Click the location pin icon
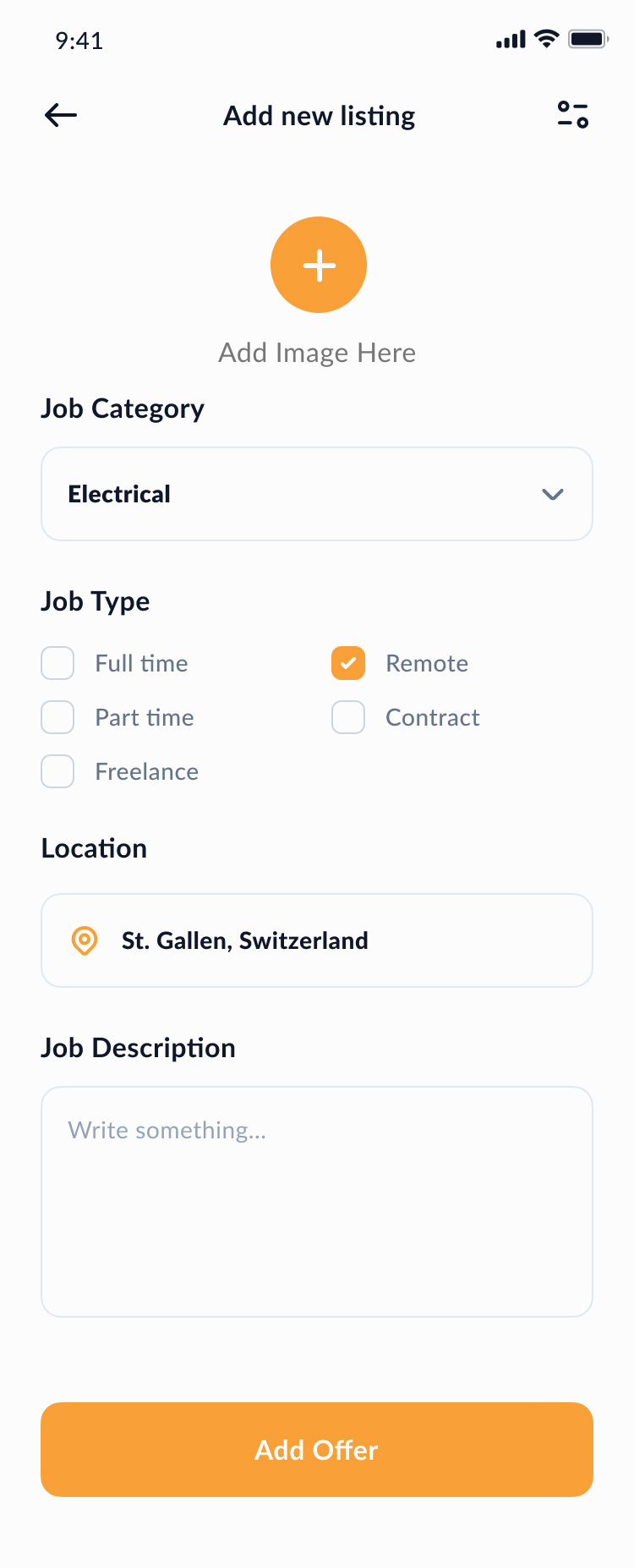Viewport: 634px width, 1568px height. [85, 940]
